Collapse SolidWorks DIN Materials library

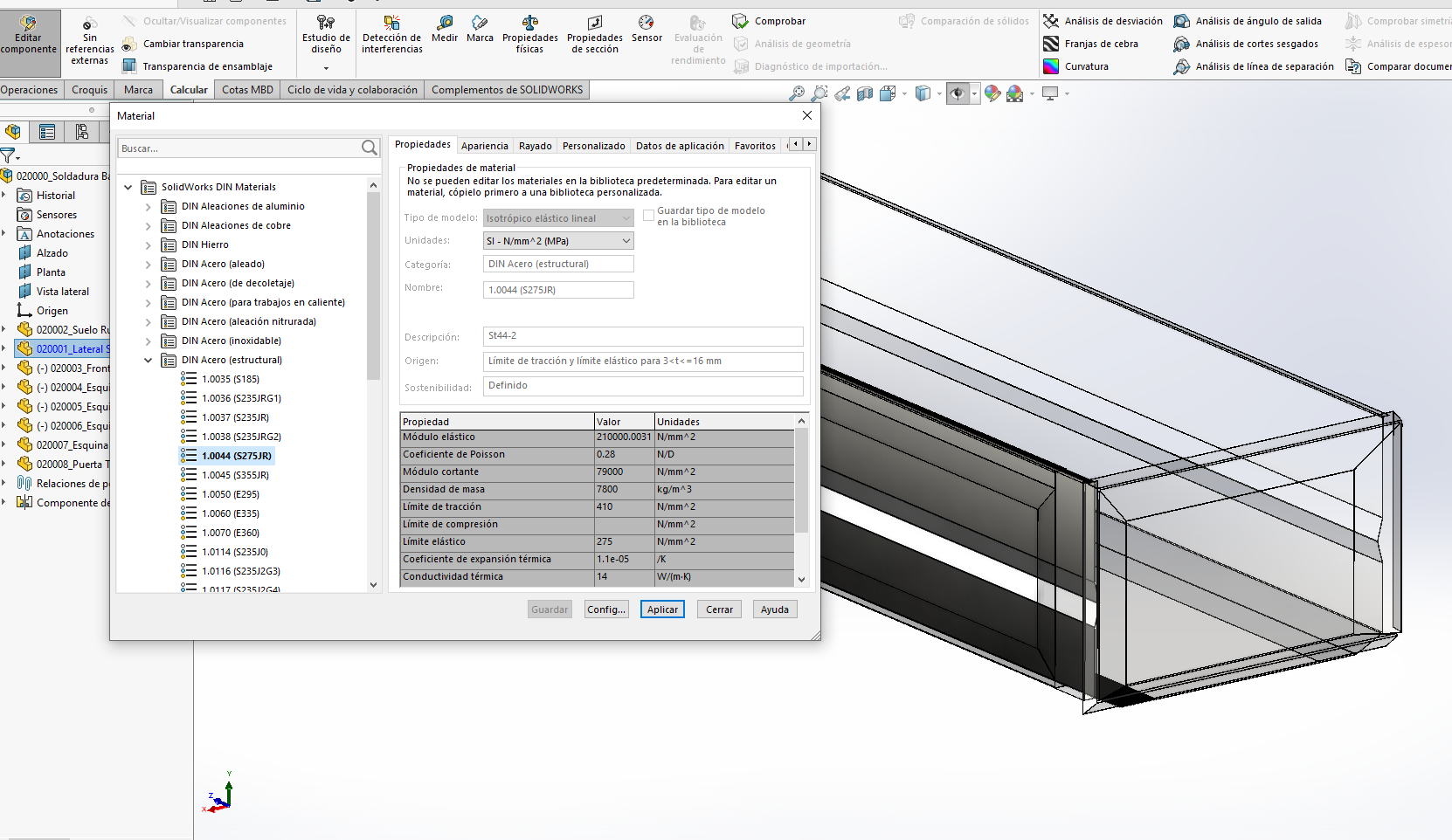coord(128,187)
